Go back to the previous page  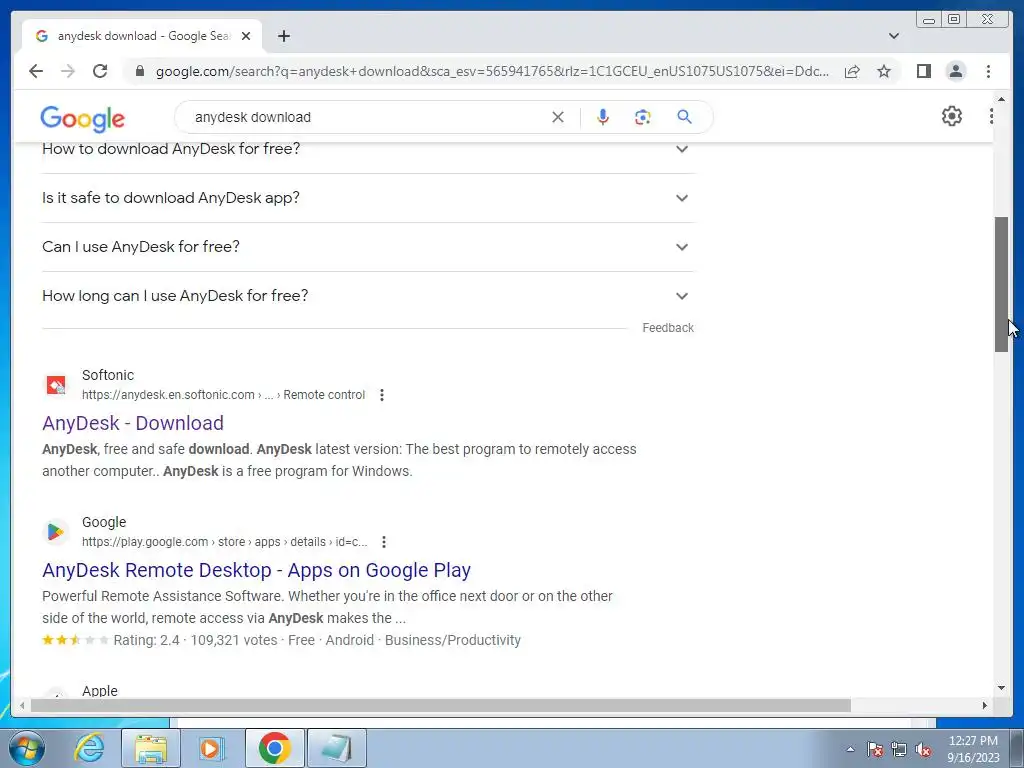coord(36,71)
